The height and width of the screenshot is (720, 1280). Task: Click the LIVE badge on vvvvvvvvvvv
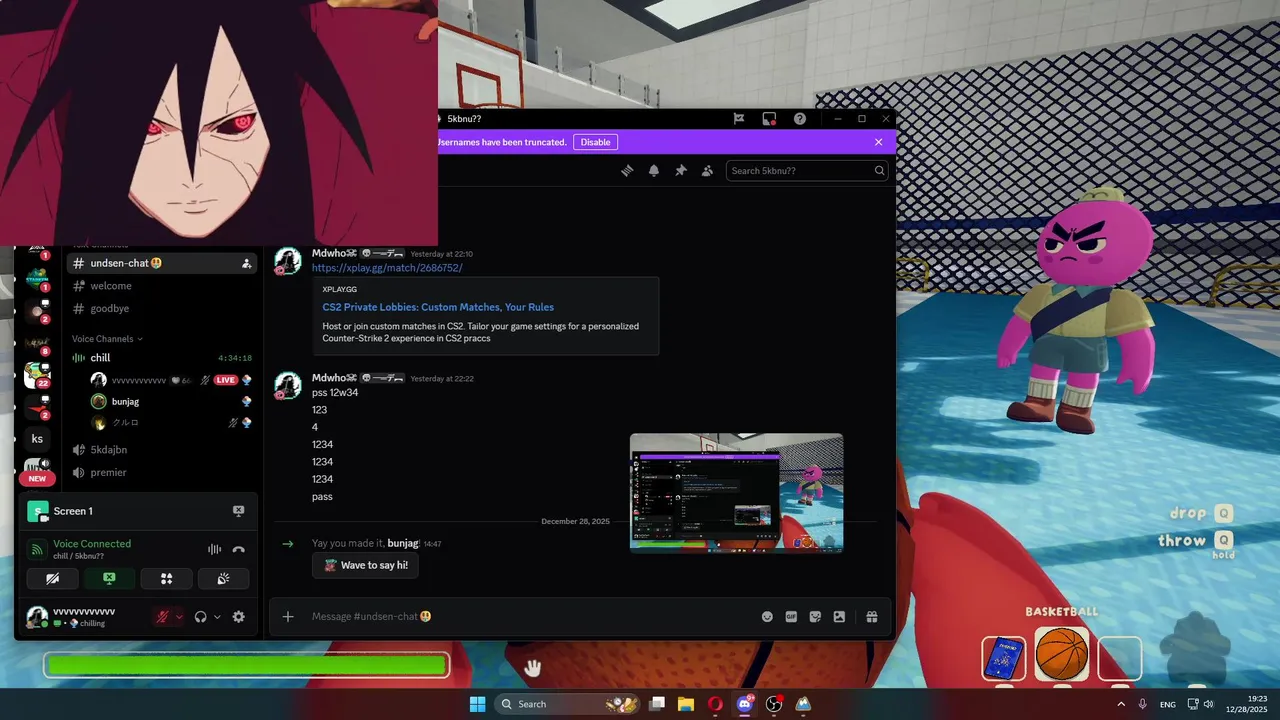[x=225, y=380]
